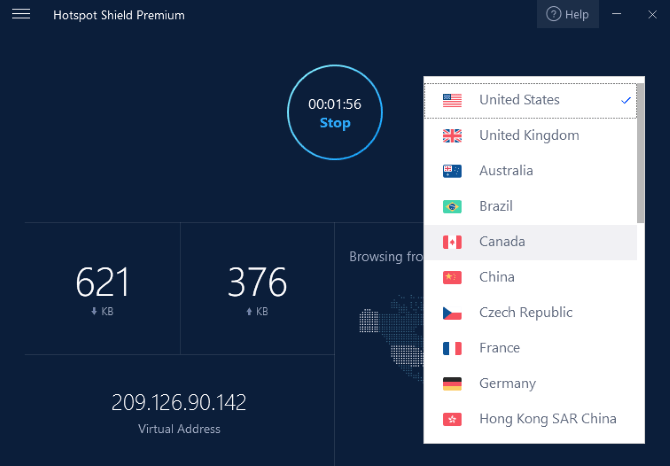
Task: Choose Germany as virtual location
Action: (507, 383)
